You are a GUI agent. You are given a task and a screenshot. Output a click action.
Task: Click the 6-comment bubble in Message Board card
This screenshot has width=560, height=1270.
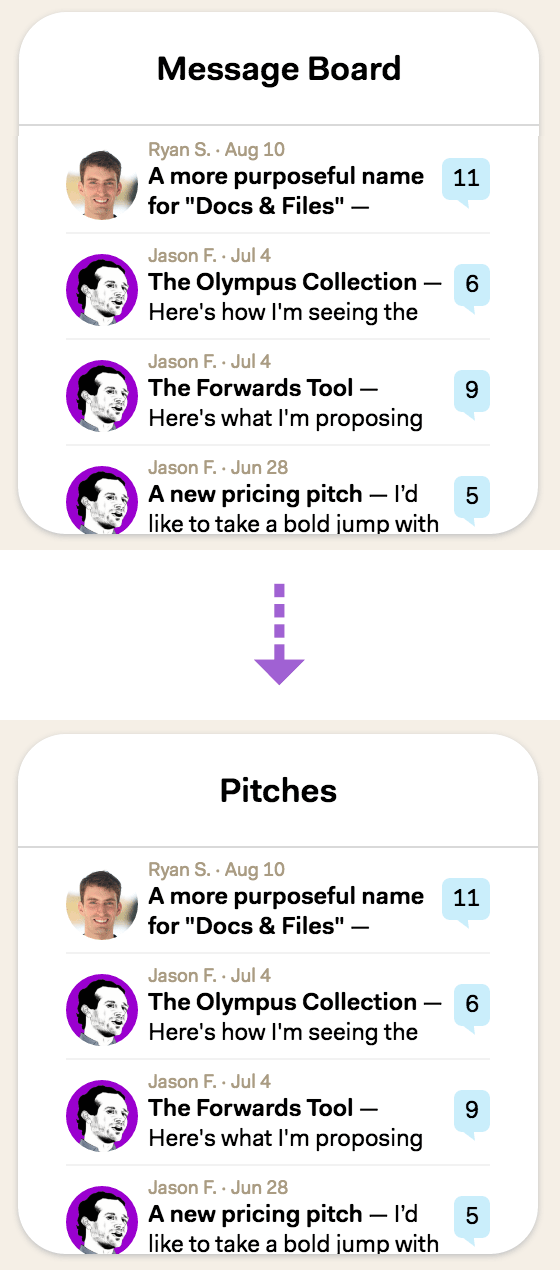tap(472, 286)
